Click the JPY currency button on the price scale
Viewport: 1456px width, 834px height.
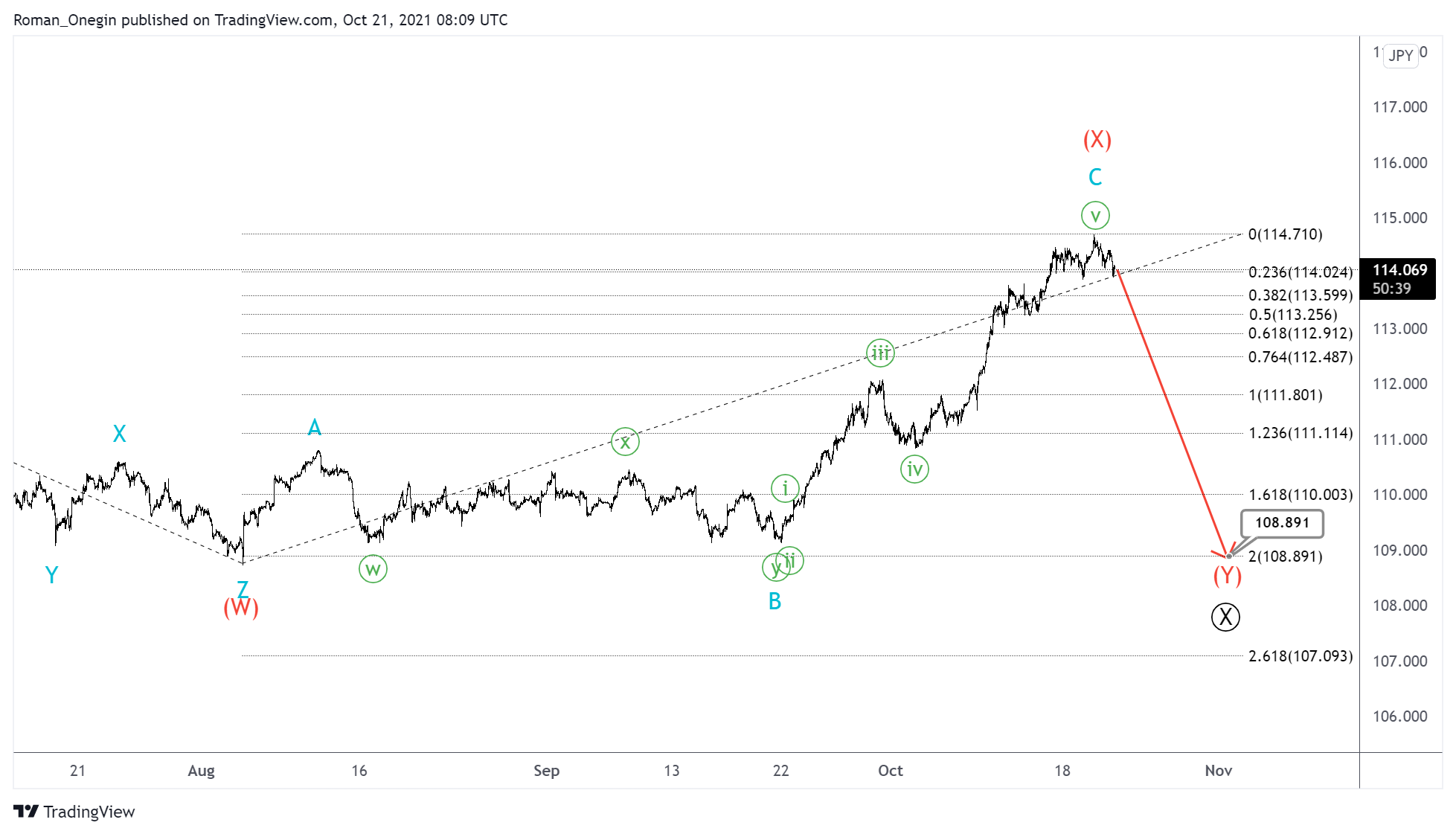click(1399, 54)
